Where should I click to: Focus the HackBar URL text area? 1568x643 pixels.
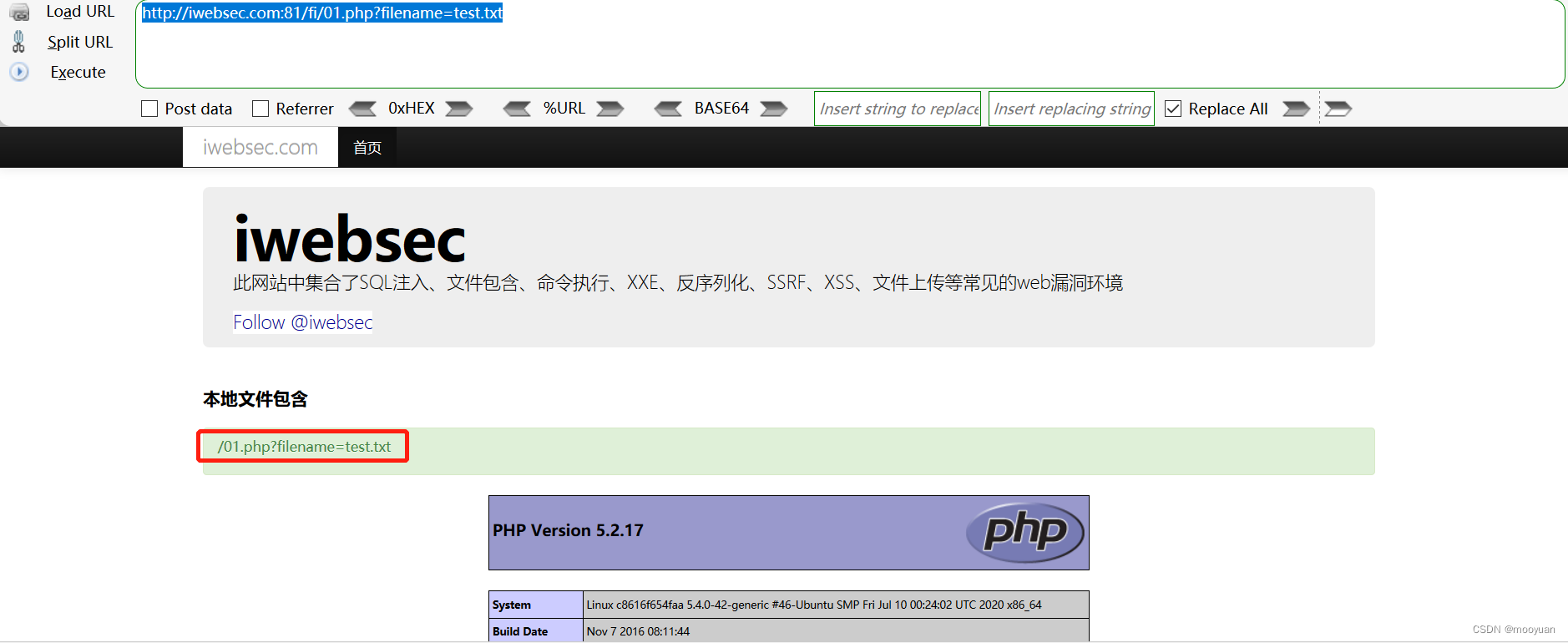click(850, 44)
